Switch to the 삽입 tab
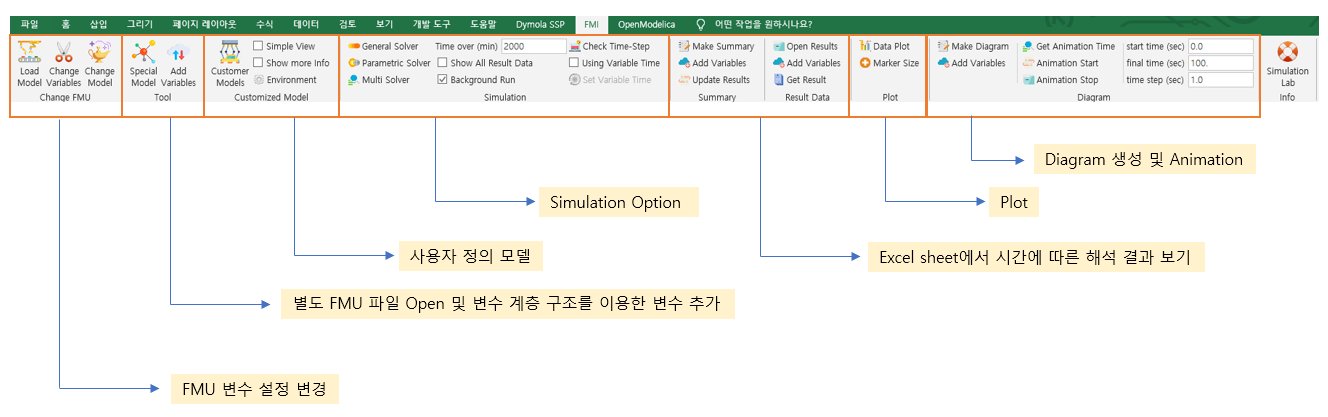Viewport: 1328px width, 417px height. point(98,22)
